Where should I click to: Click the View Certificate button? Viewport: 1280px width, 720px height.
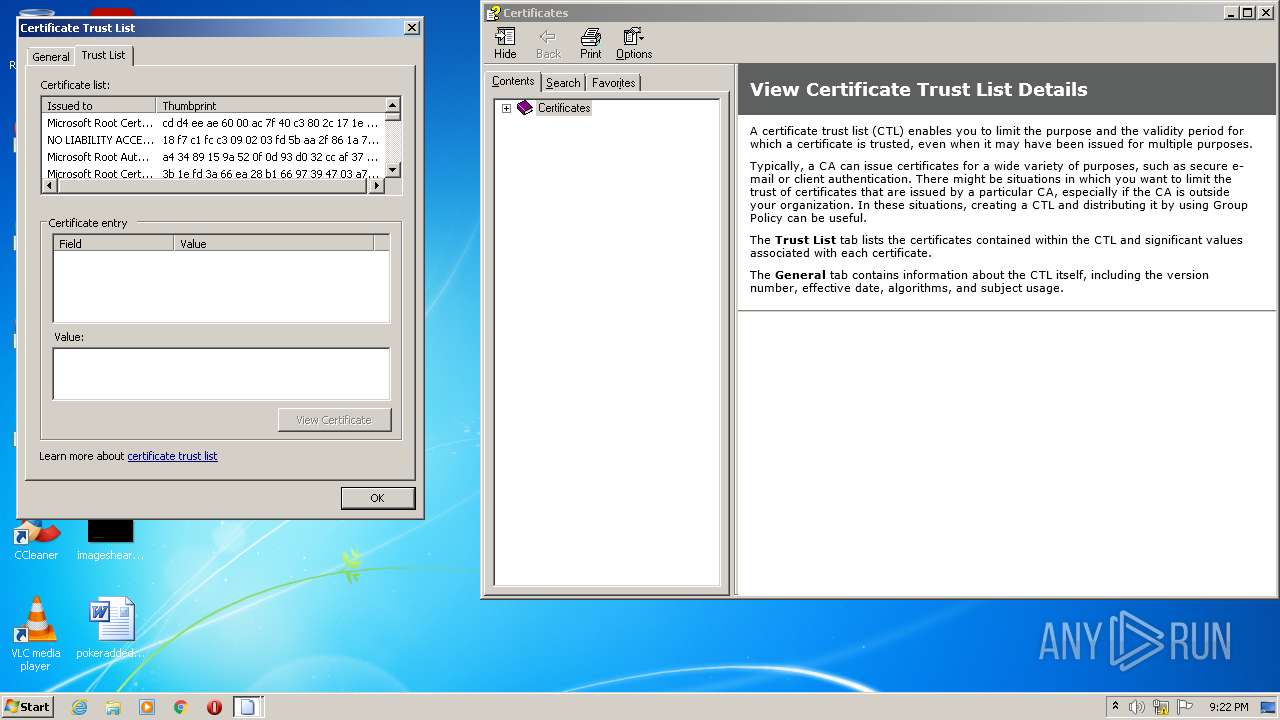tap(334, 420)
